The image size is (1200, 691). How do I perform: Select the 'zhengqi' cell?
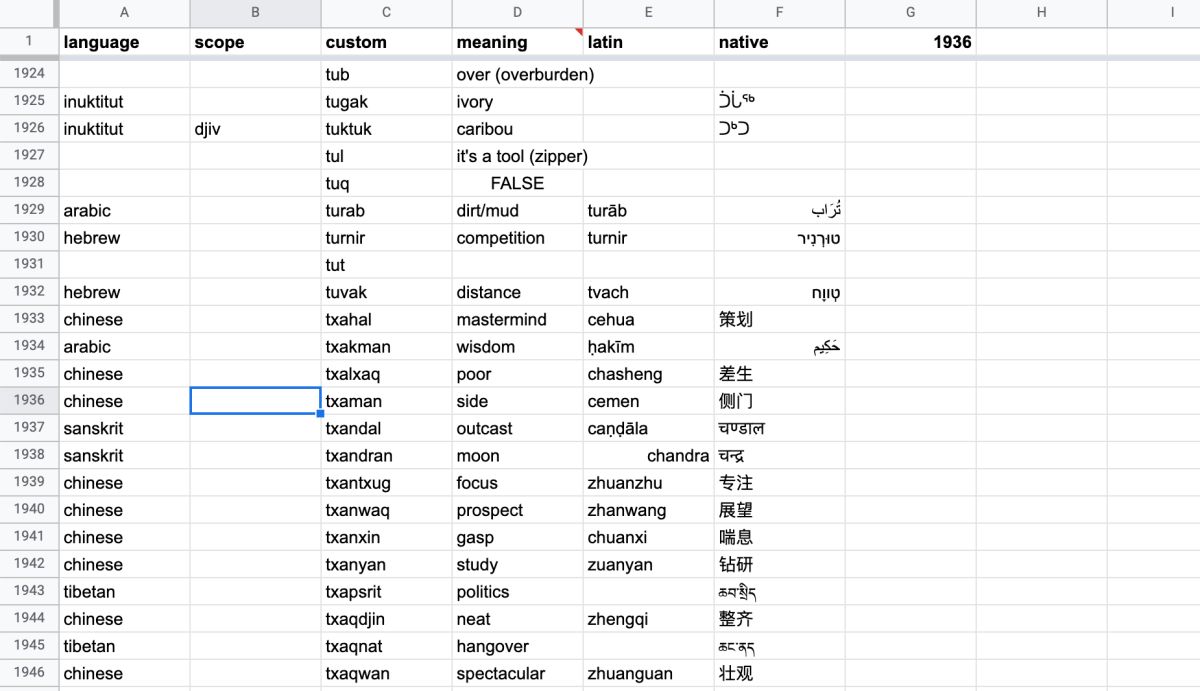(x=649, y=619)
